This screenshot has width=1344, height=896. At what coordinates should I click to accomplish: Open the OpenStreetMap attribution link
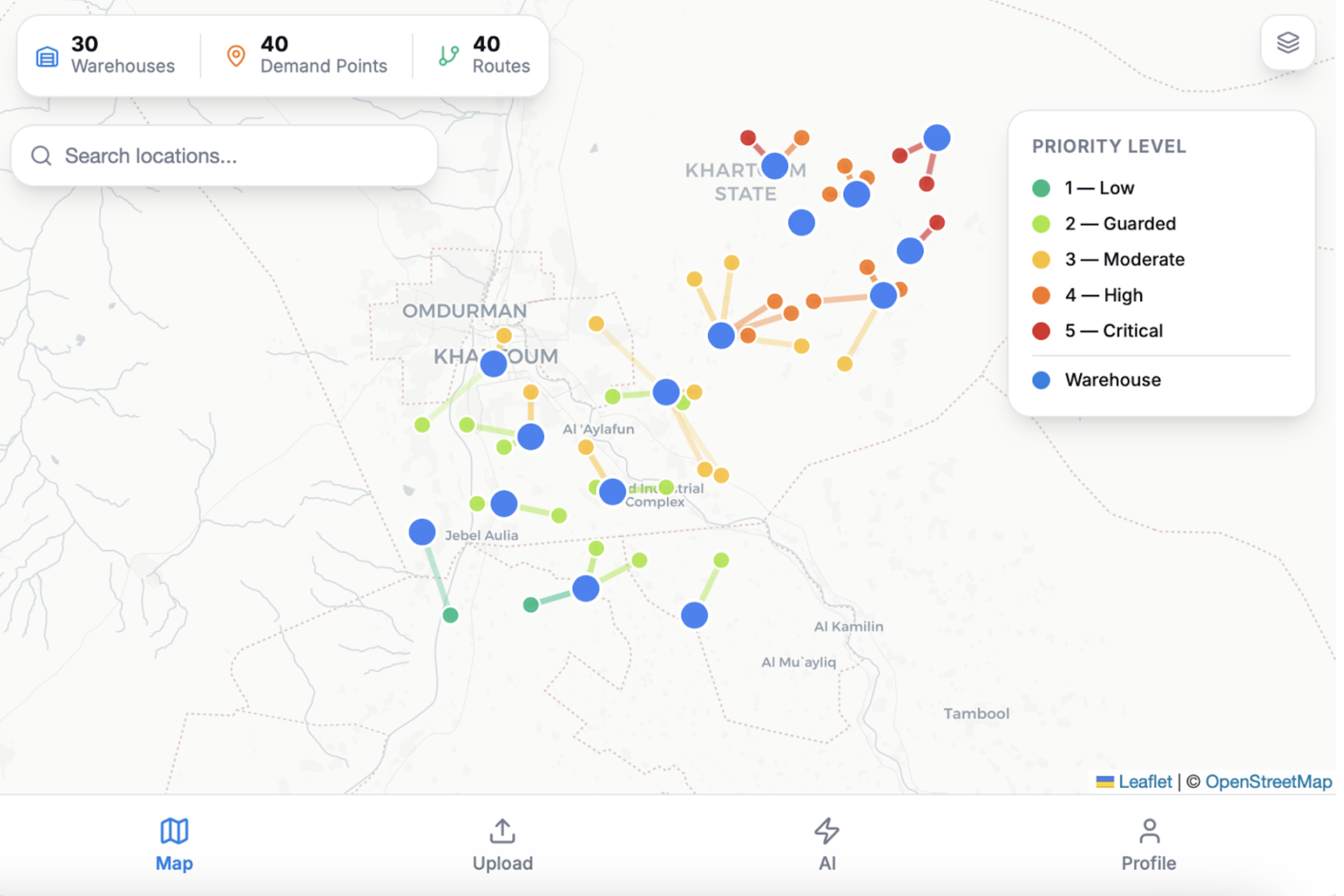1268,782
